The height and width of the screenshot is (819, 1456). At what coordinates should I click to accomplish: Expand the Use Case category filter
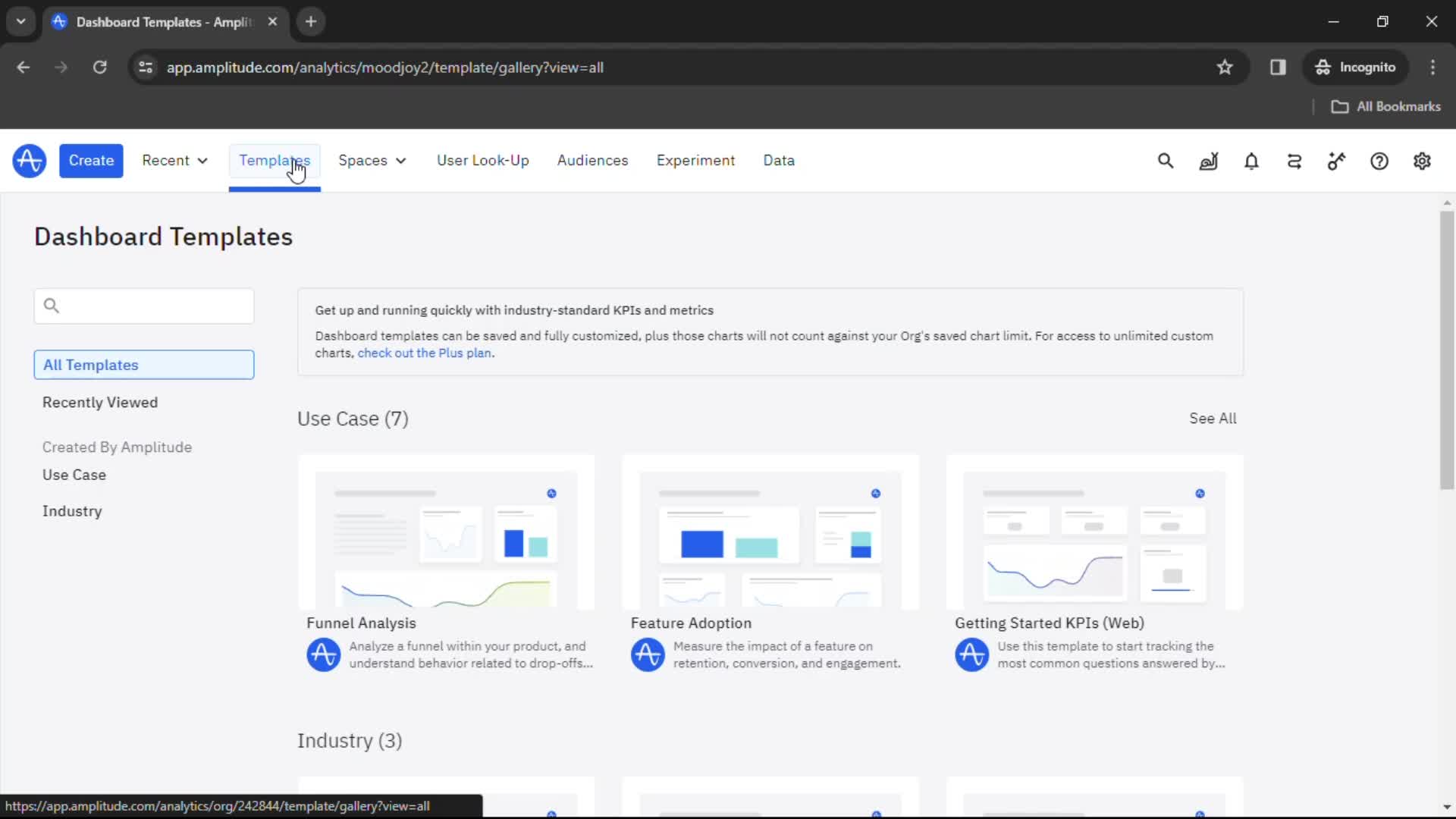(x=74, y=474)
